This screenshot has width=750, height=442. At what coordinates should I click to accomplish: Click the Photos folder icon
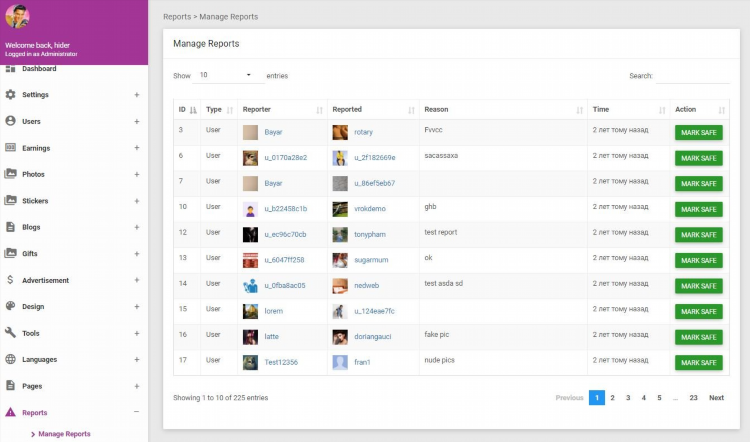point(10,174)
